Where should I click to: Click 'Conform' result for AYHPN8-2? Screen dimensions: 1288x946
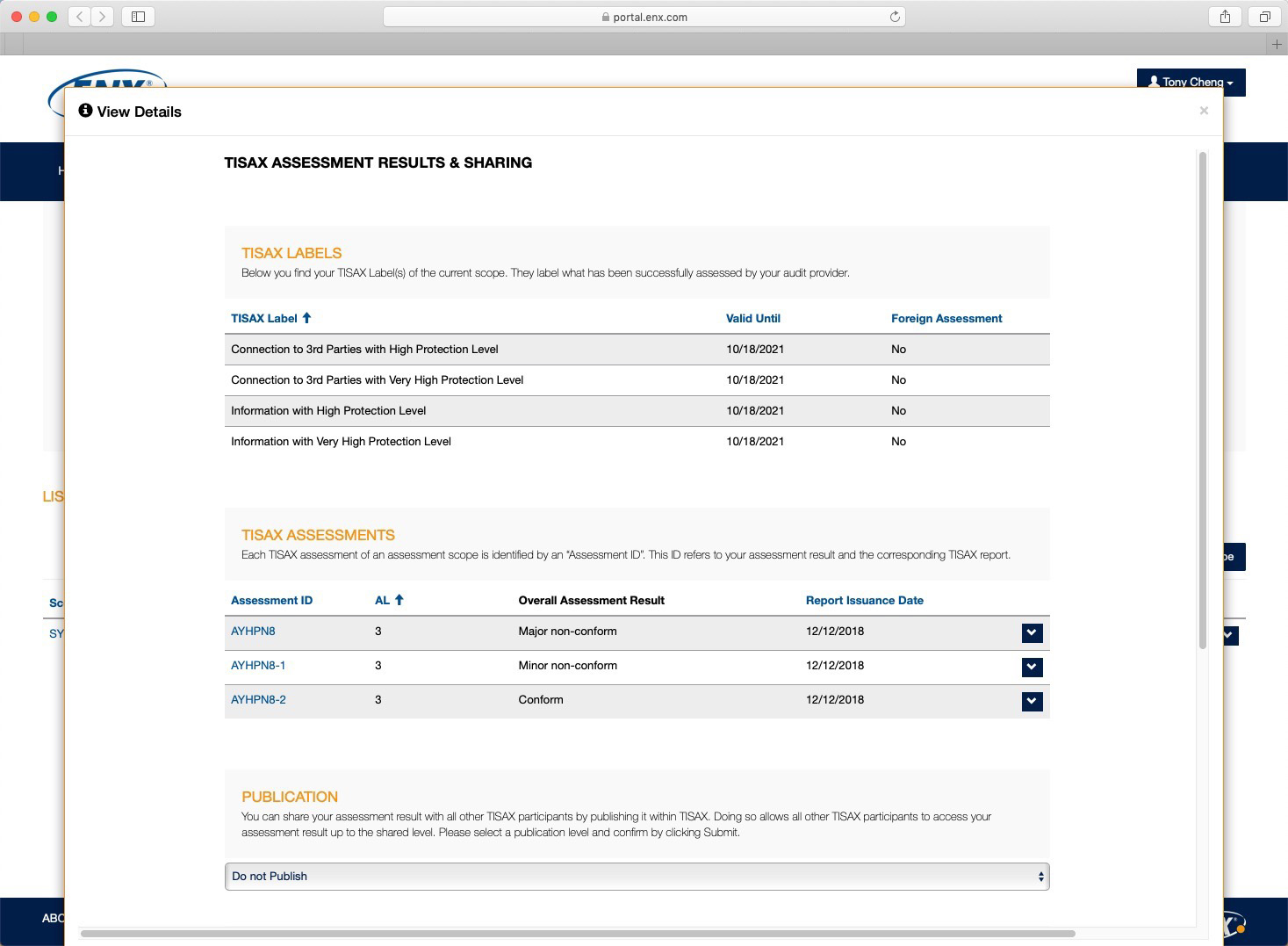[541, 699]
